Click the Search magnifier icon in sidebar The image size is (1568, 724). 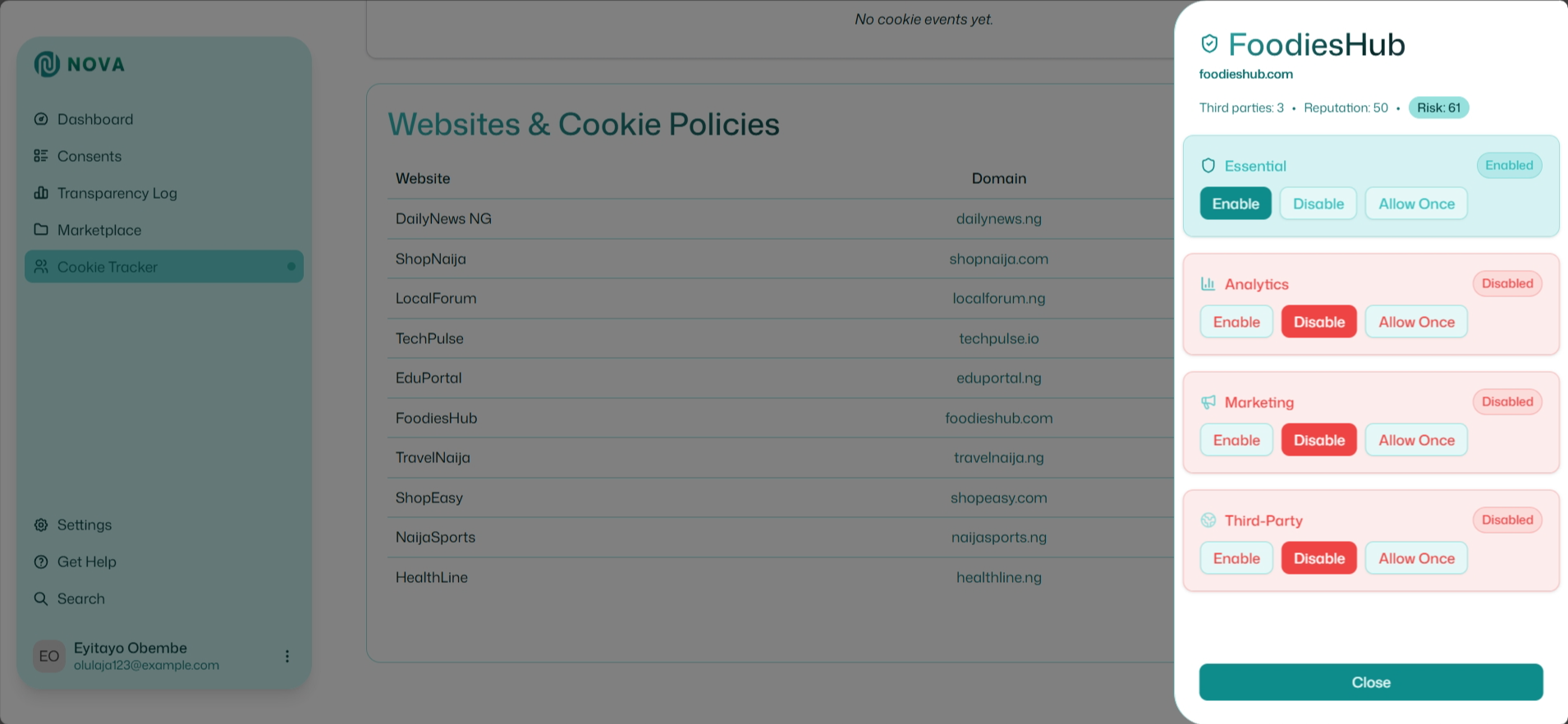coord(41,598)
